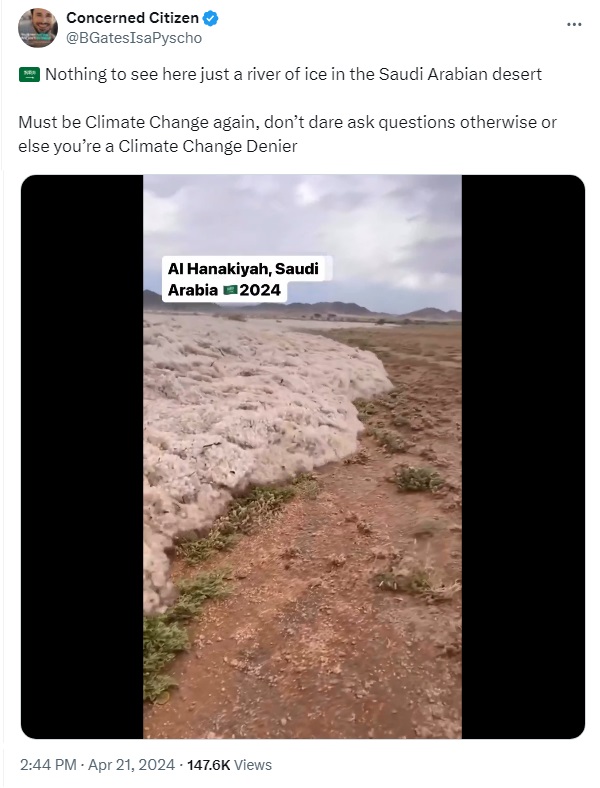Click the Concerned Citizen profile avatar
The image size is (600, 788).
pyautogui.click(x=38, y=28)
